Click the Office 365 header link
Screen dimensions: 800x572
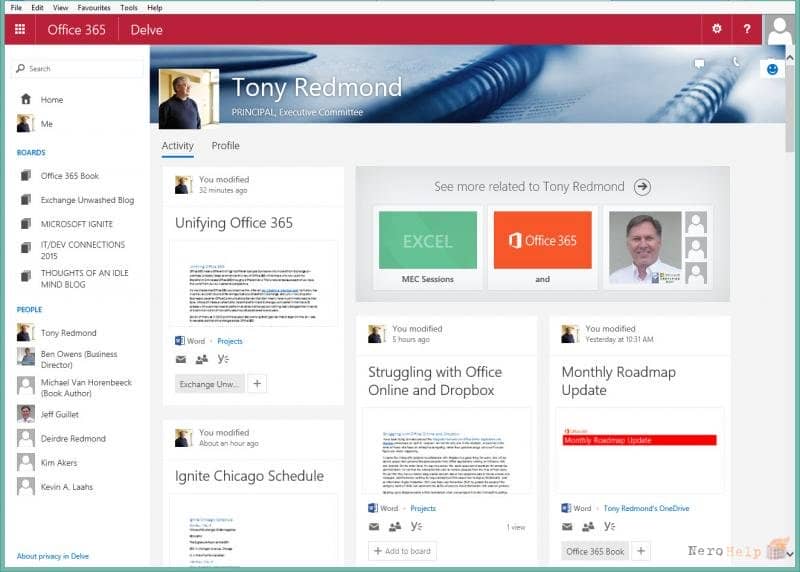coord(77,30)
